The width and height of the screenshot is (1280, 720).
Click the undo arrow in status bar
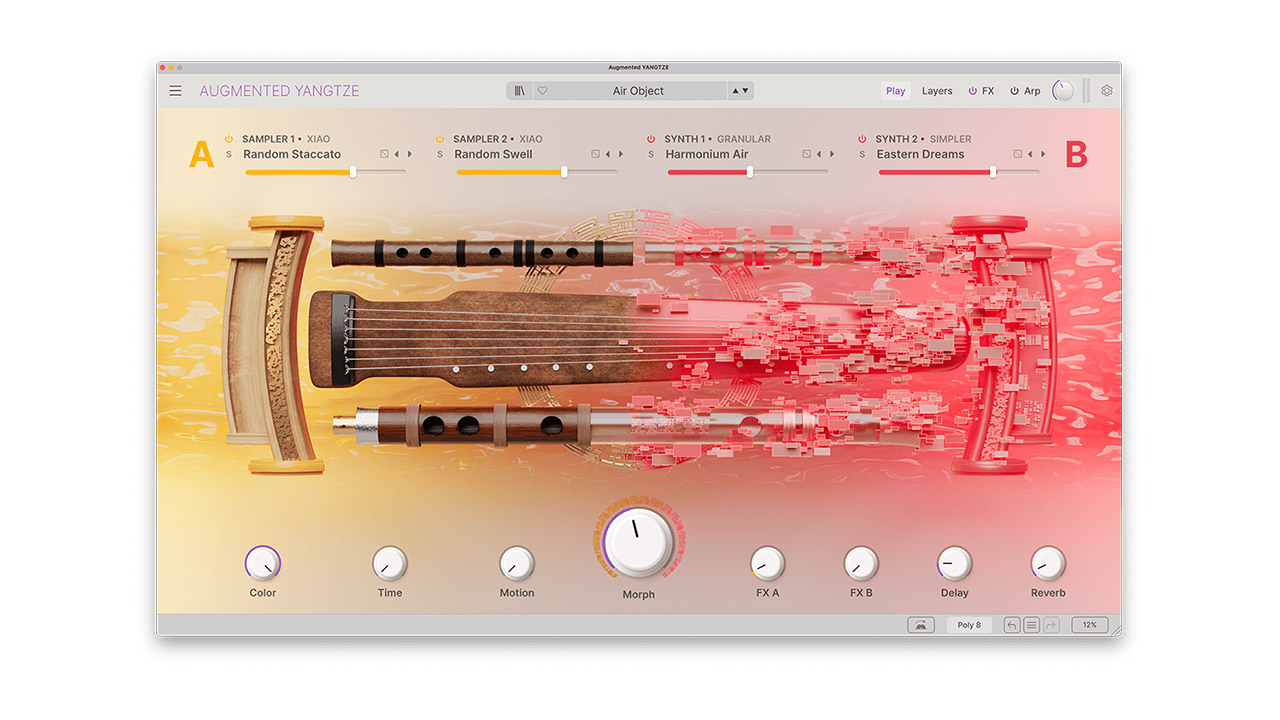(1012, 625)
